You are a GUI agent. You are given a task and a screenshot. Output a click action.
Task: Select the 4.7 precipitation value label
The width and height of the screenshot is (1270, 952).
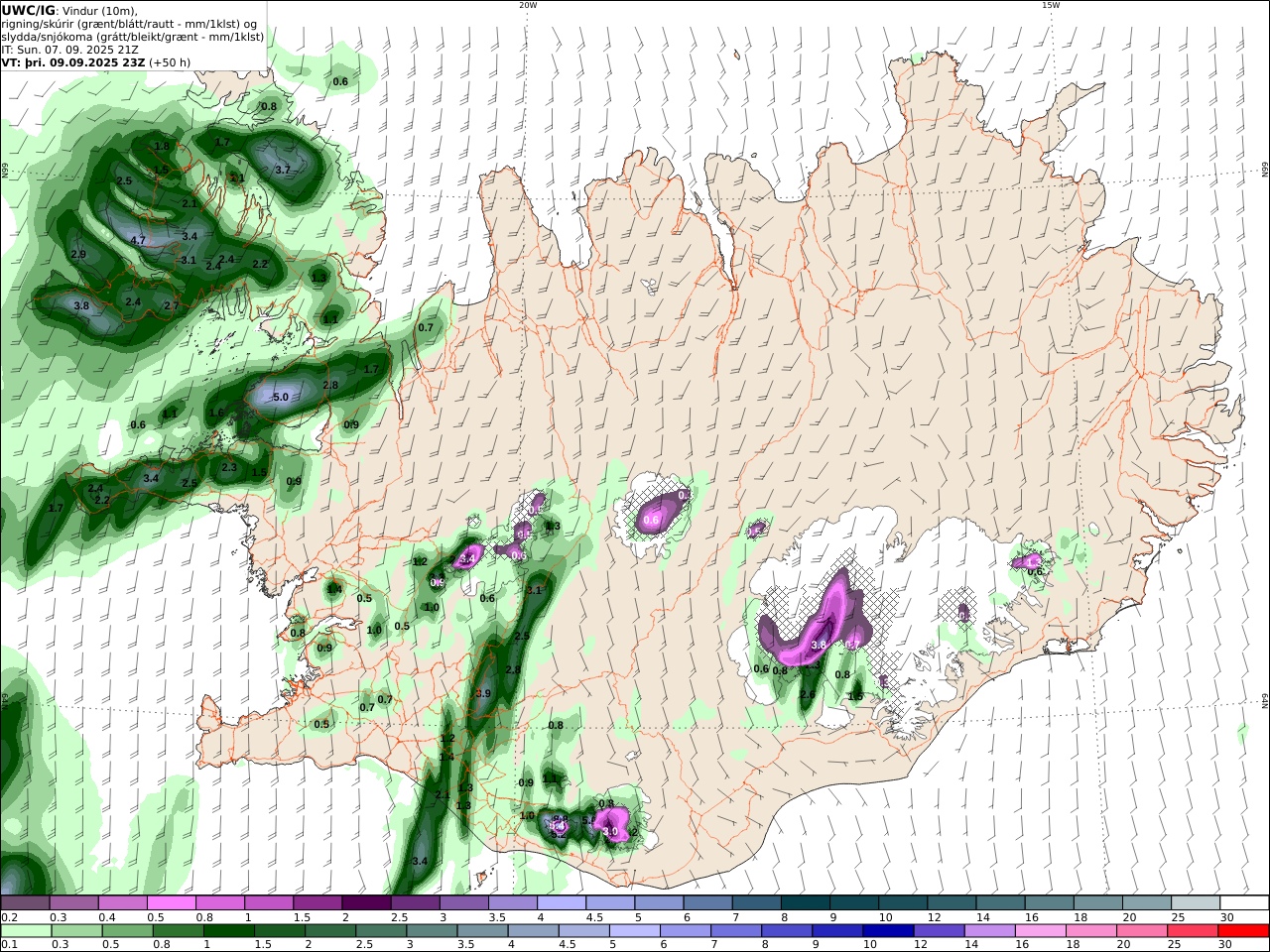(x=138, y=241)
